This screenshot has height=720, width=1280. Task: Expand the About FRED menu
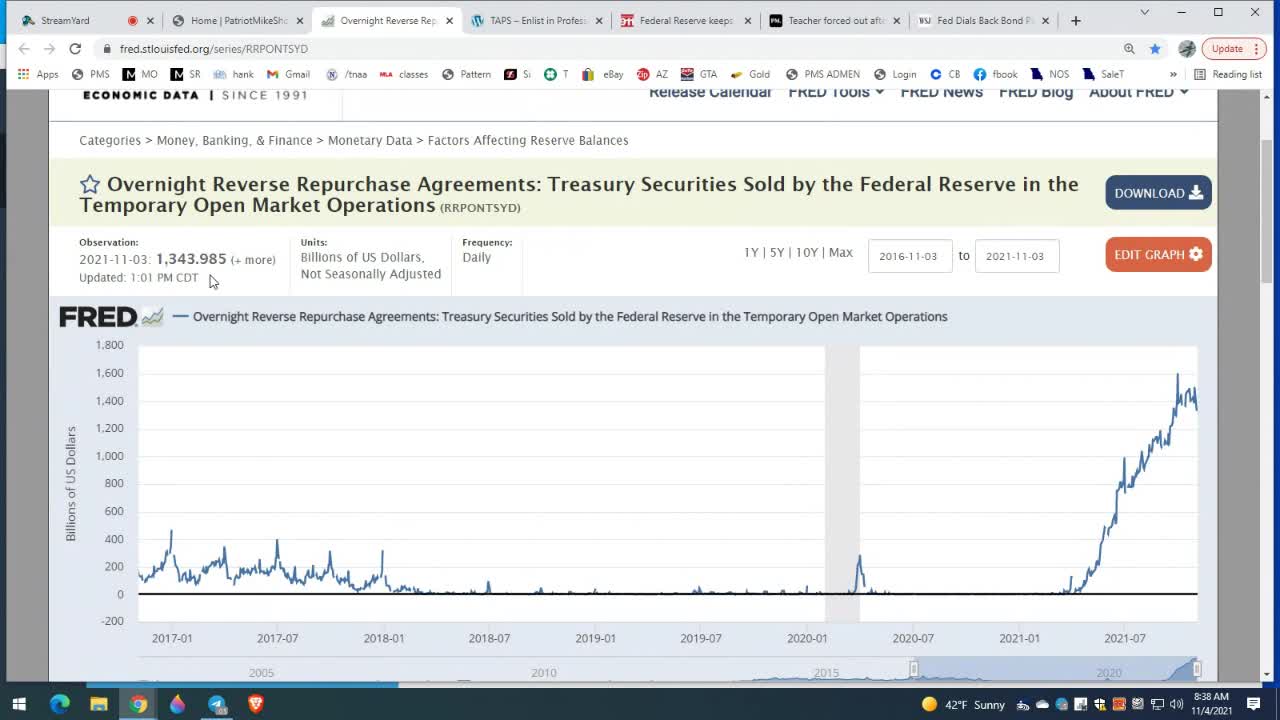[x=1139, y=92]
